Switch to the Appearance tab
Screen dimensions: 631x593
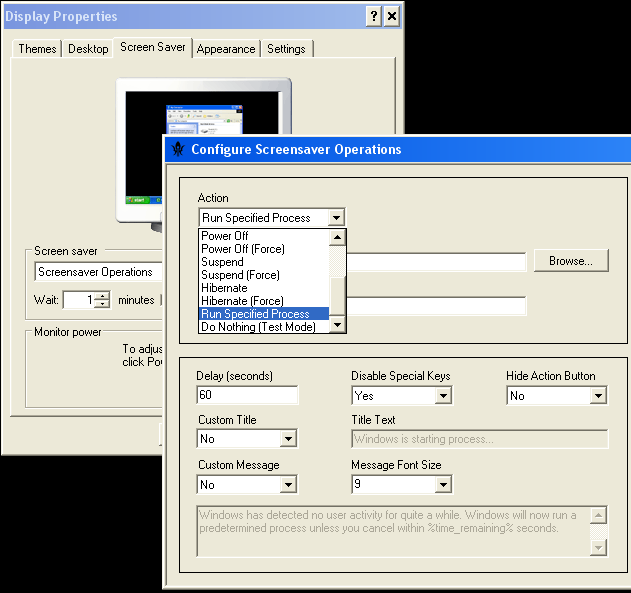coord(226,49)
